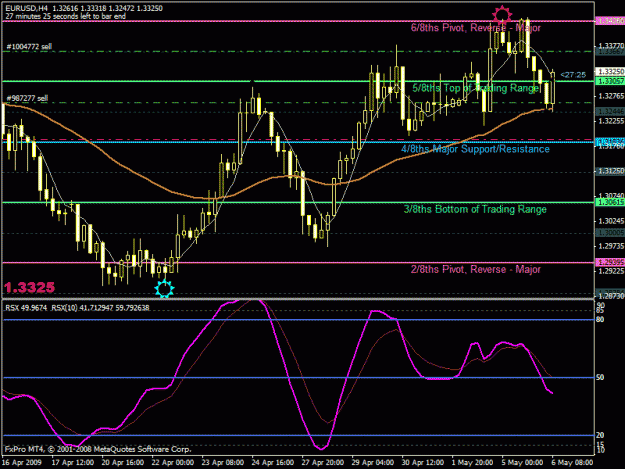Select the '5/8ths Top of Trading Range' label
This screenshot has width=625, height=469.
pyautogui.click(x=476, y=88)
